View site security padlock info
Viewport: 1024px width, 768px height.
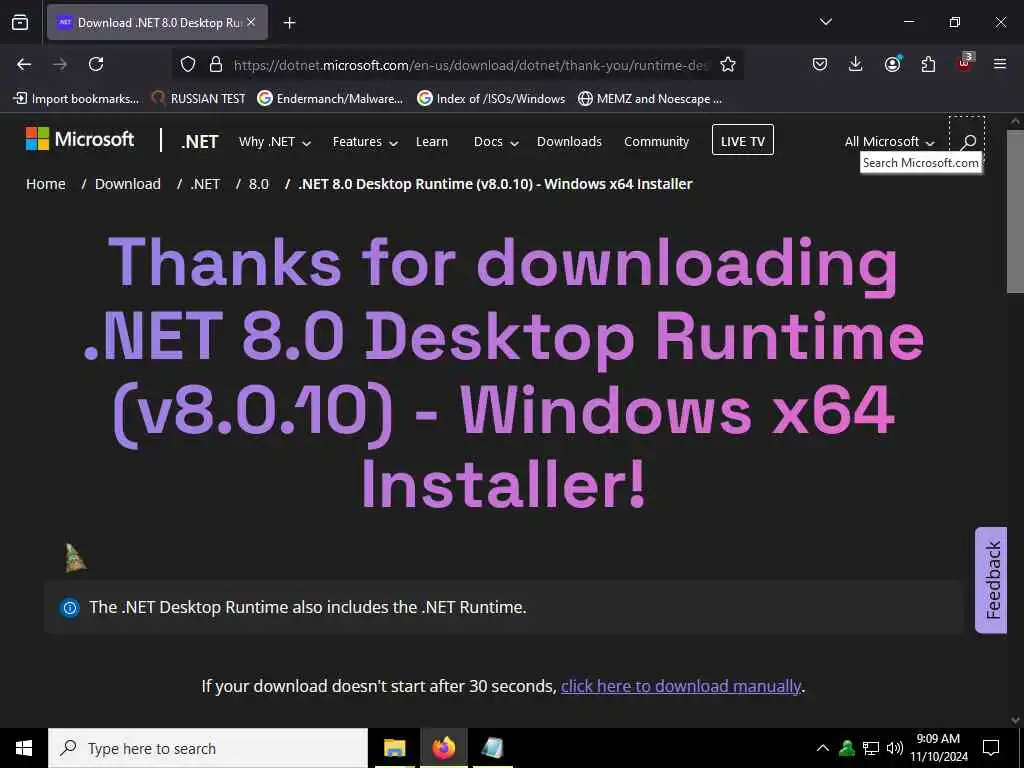tap(216, 64)
